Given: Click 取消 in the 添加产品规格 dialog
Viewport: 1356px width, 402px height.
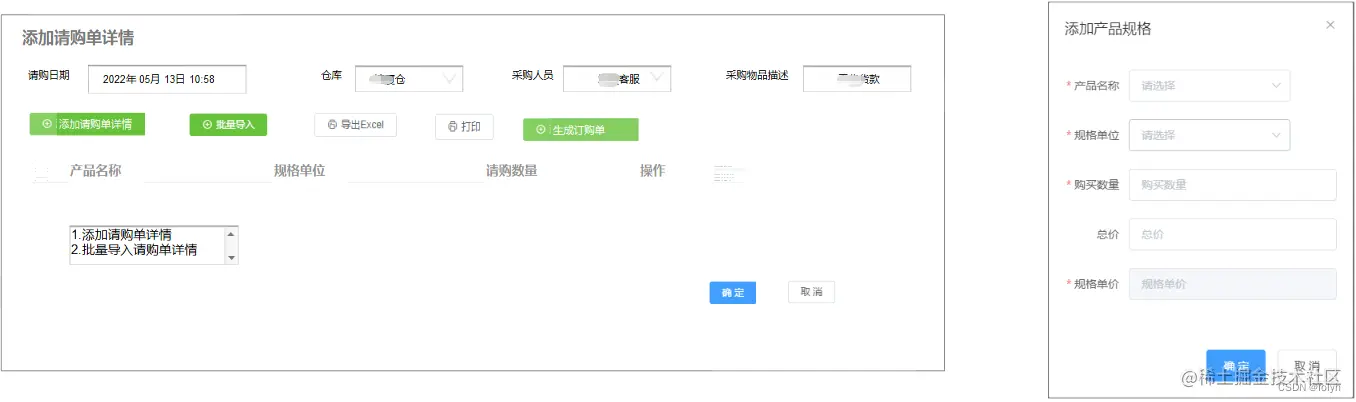Looking at the screenshot, I should tap(1307, 365).
